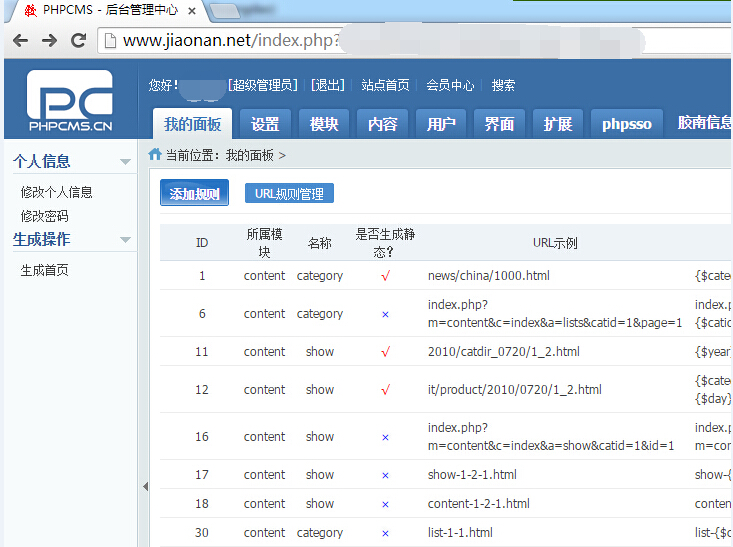This screenshot has width=733, height=547.
Task: Click the 名称 column header
Action: click(320, 243)
